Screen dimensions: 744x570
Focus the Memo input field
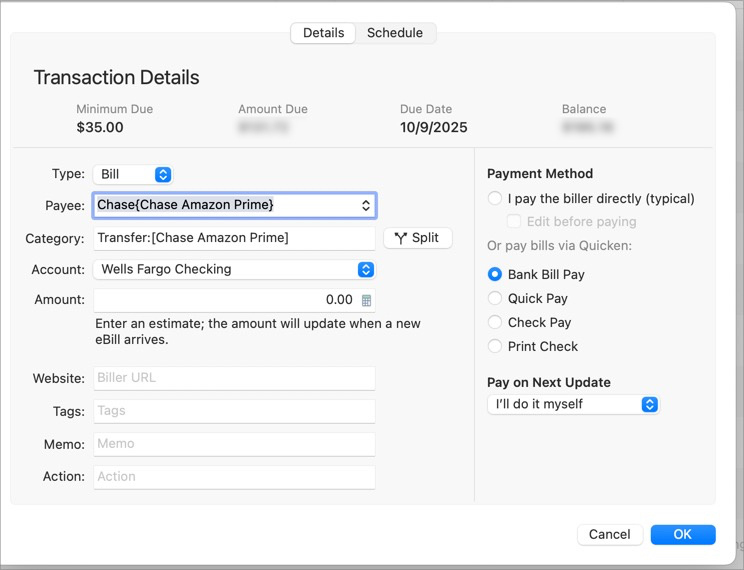pos(234,443)
